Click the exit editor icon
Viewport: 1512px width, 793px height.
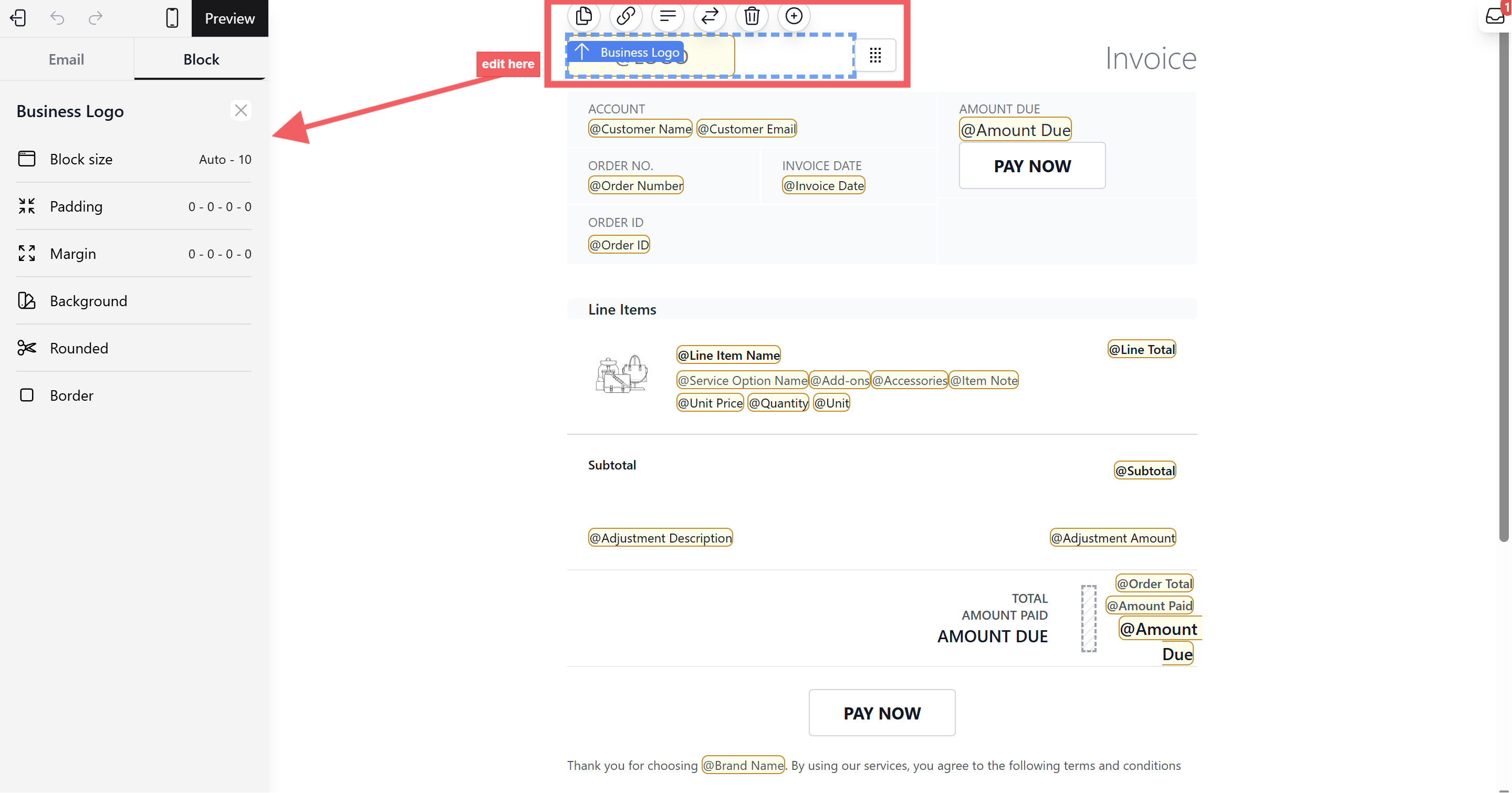point(18,18)
